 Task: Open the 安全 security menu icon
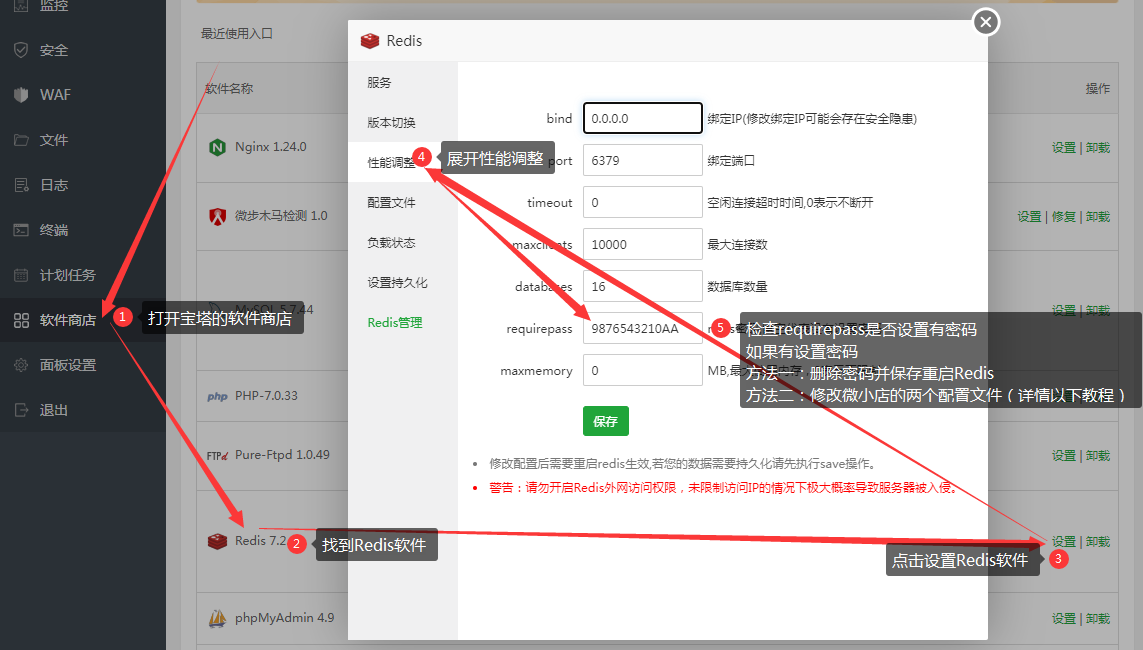21,50
